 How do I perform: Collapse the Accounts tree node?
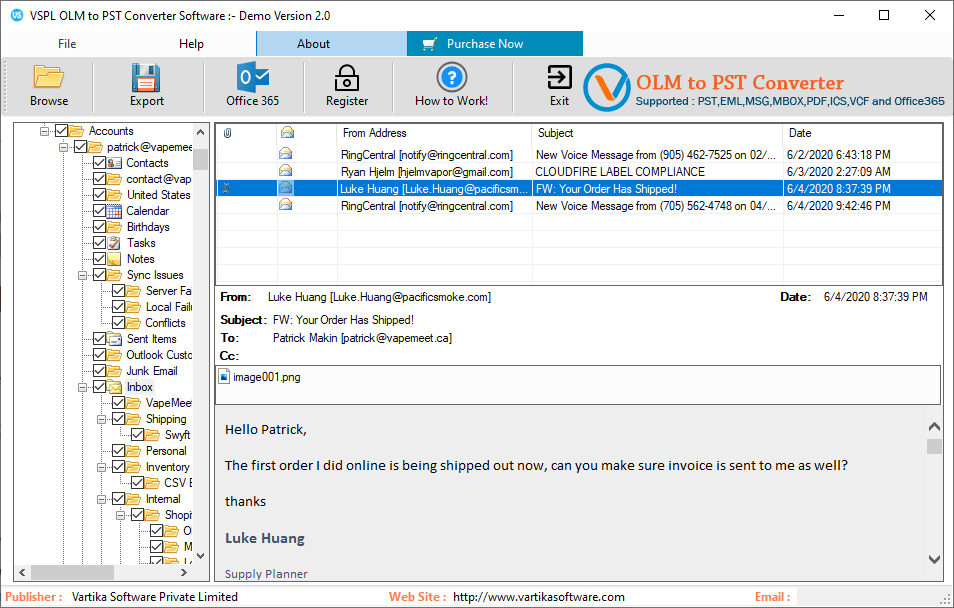[x=44, y=131]
